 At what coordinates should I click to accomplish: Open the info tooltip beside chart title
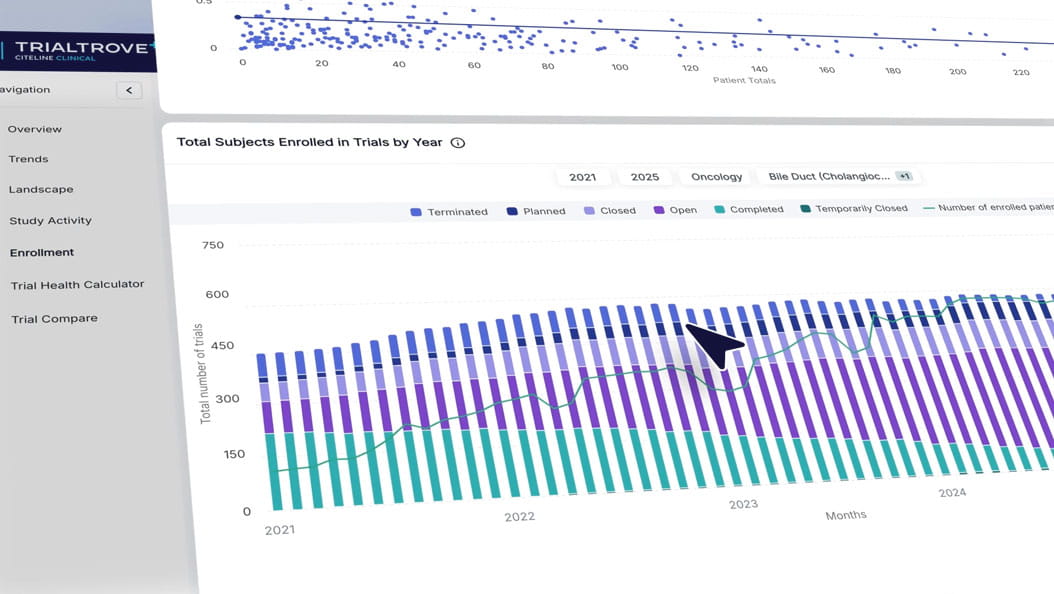(x=457, y=142)
